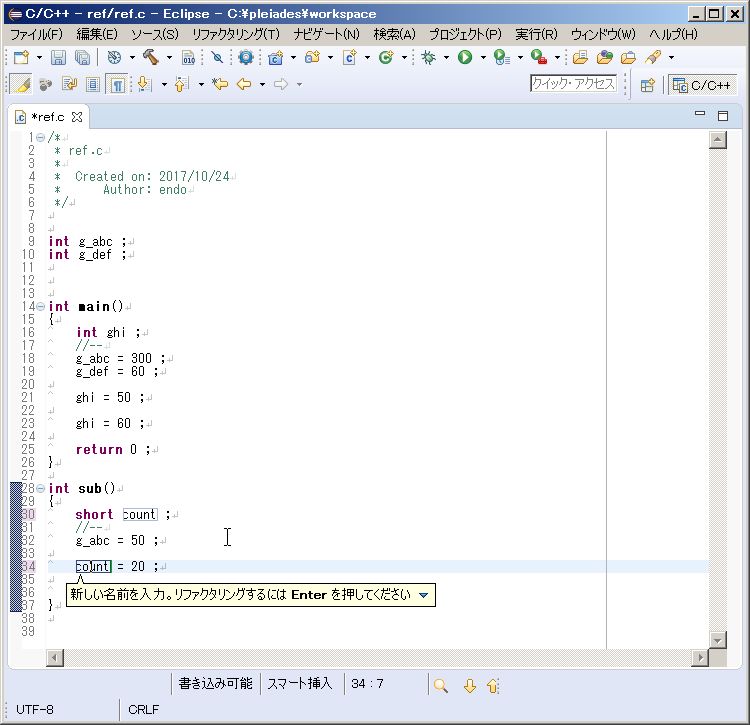The height and width of the screenshot is (725, 750).
Task: Open the ソース(S) menu
Action: click(154, 34)
